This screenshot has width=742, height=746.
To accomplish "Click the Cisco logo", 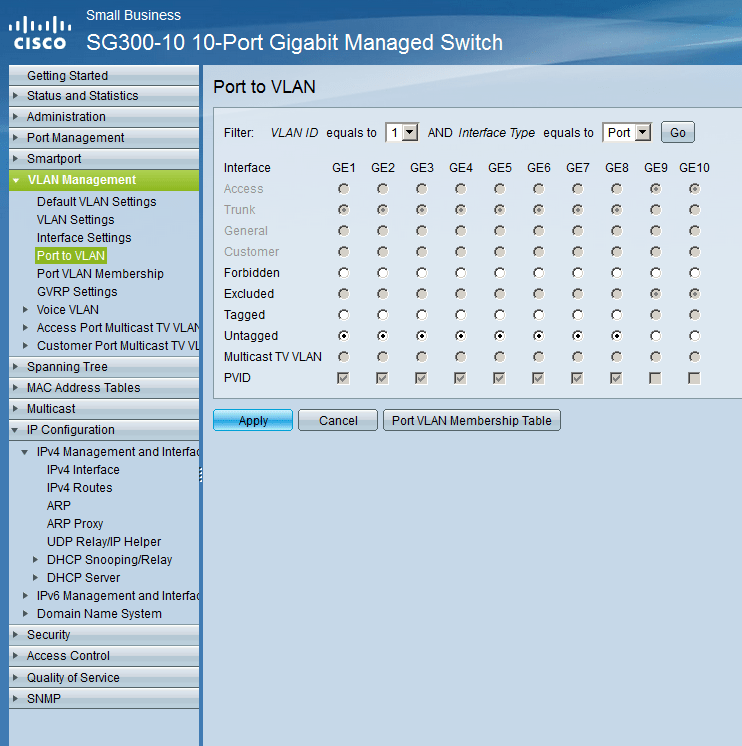I will tap(40, 33).
